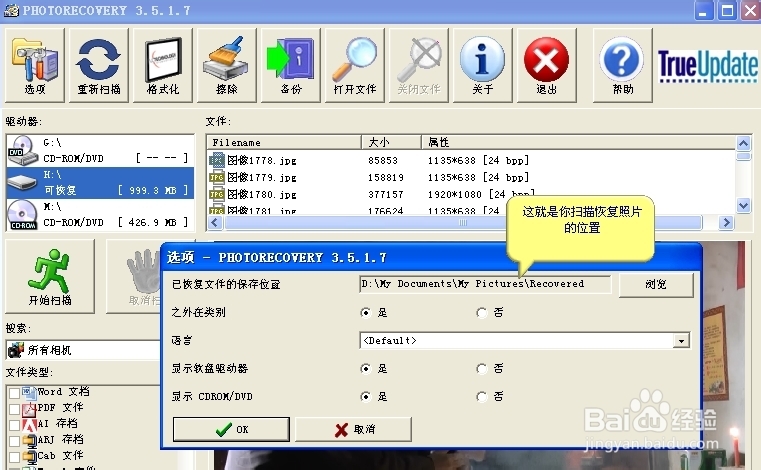Open the 所有相机 search combo box
The width and height of the screenshot is (761, 470).
[83, 350]
